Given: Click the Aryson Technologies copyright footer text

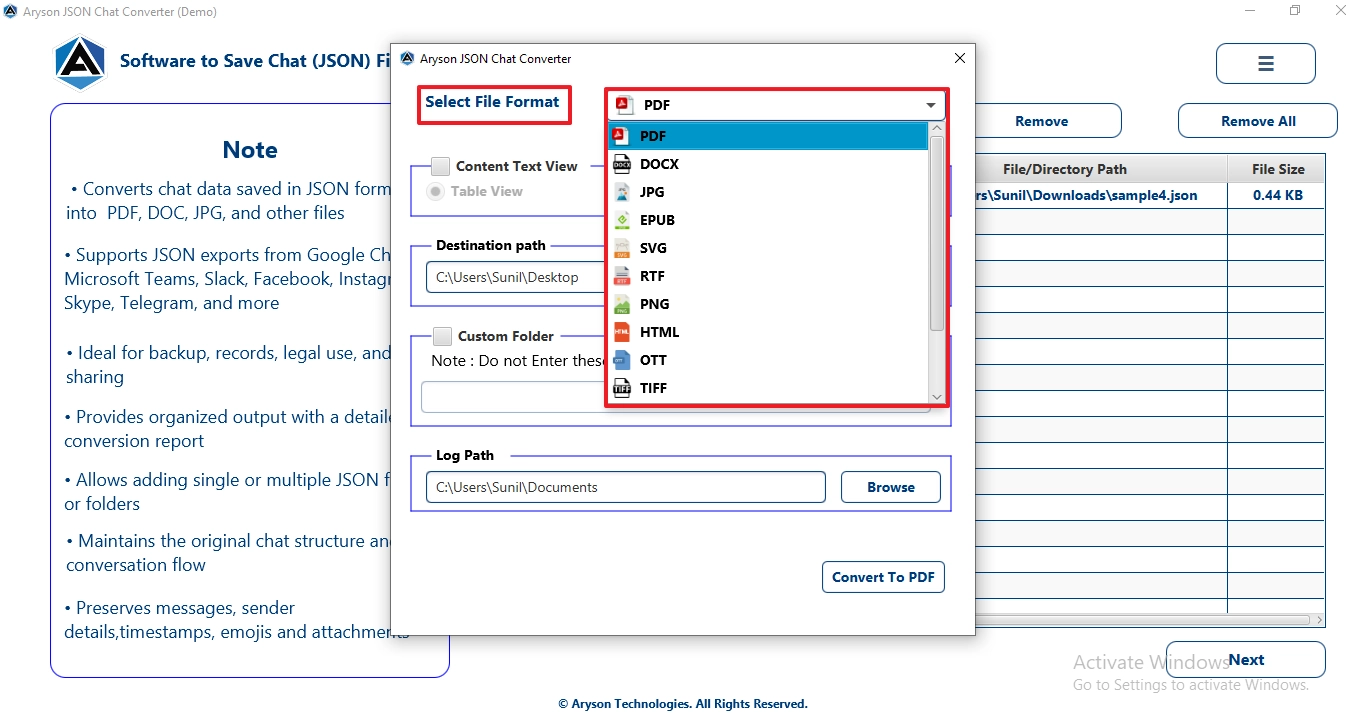Looking at the screenshot, I should pos(683,704).
